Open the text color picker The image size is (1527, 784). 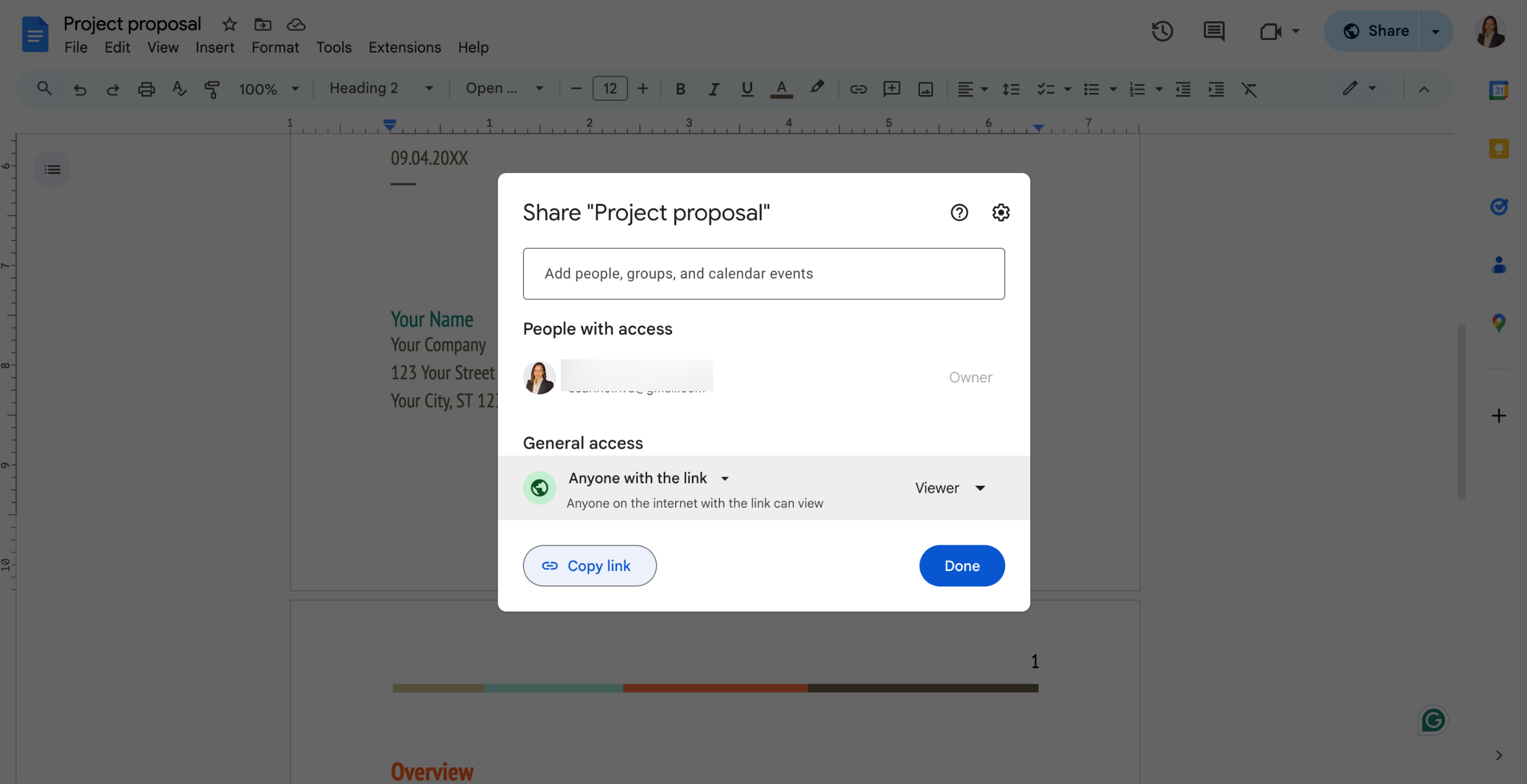[x=781, y=89]
